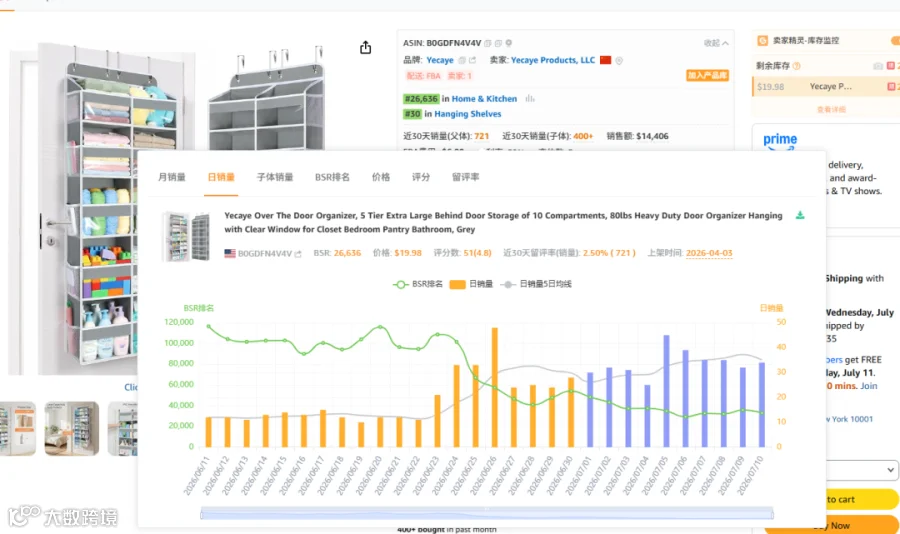
Task: Open bar-chart icon next to Home & Kitchen
Action: [x=530, y=99]
